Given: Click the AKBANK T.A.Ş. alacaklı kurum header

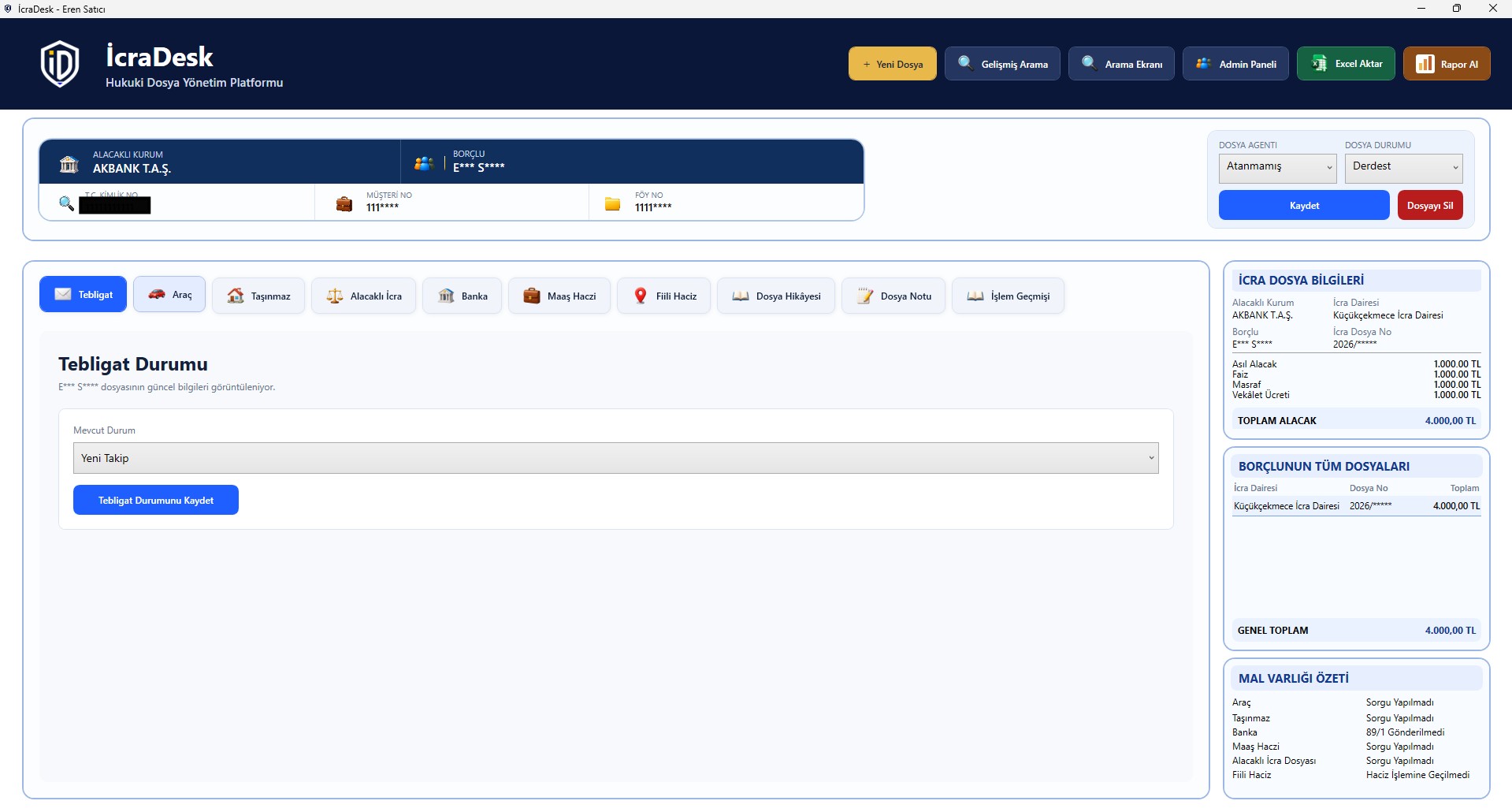Looking at the screenshot, I should click(x=132, y=169).
